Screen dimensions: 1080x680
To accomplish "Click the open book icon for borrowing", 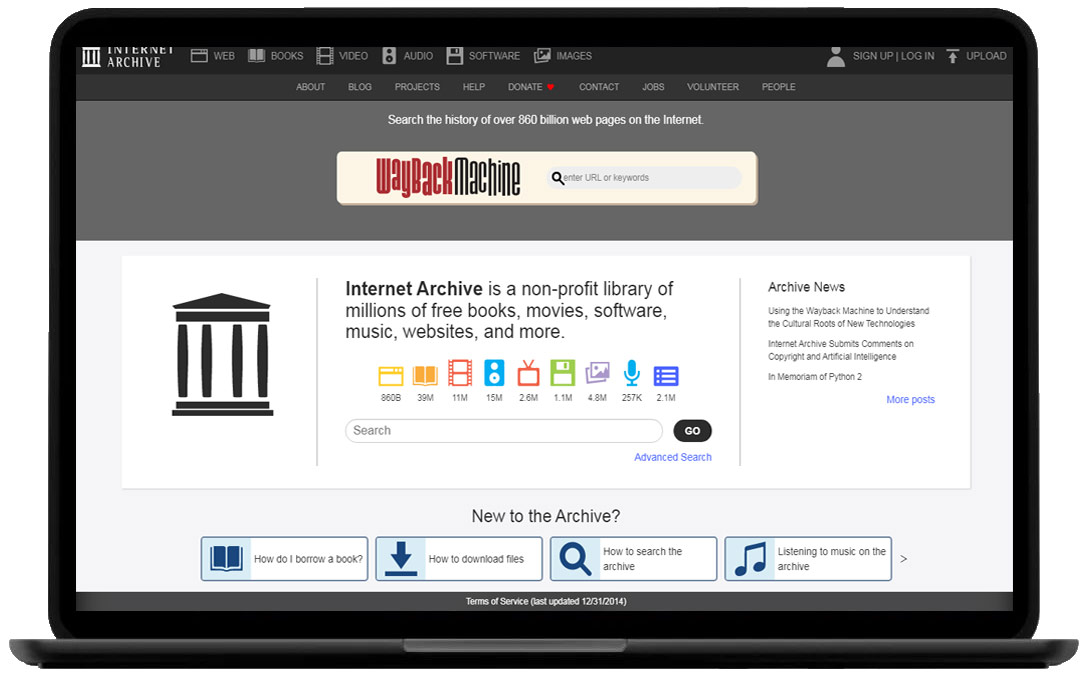I will pos(226,558).
